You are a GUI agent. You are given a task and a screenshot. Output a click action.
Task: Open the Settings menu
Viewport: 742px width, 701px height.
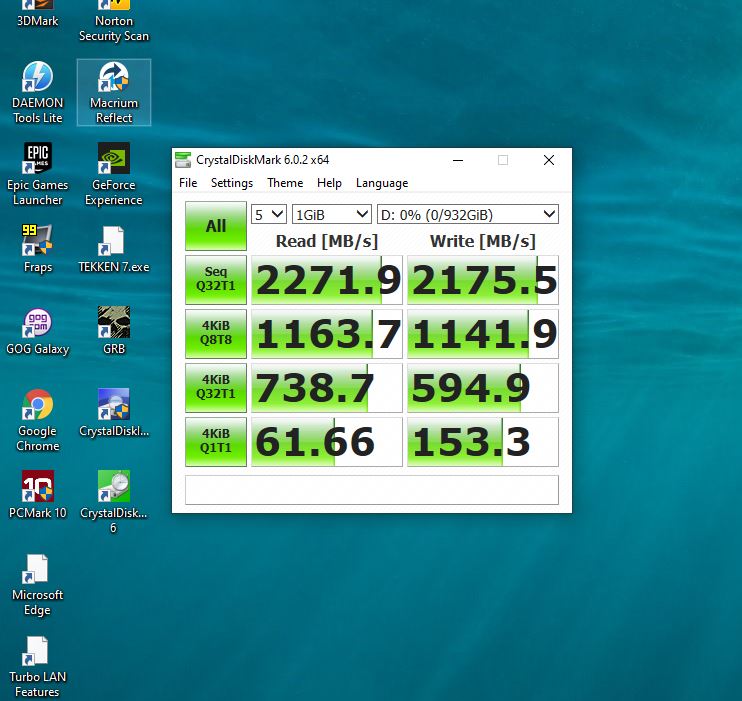[232, 183]
